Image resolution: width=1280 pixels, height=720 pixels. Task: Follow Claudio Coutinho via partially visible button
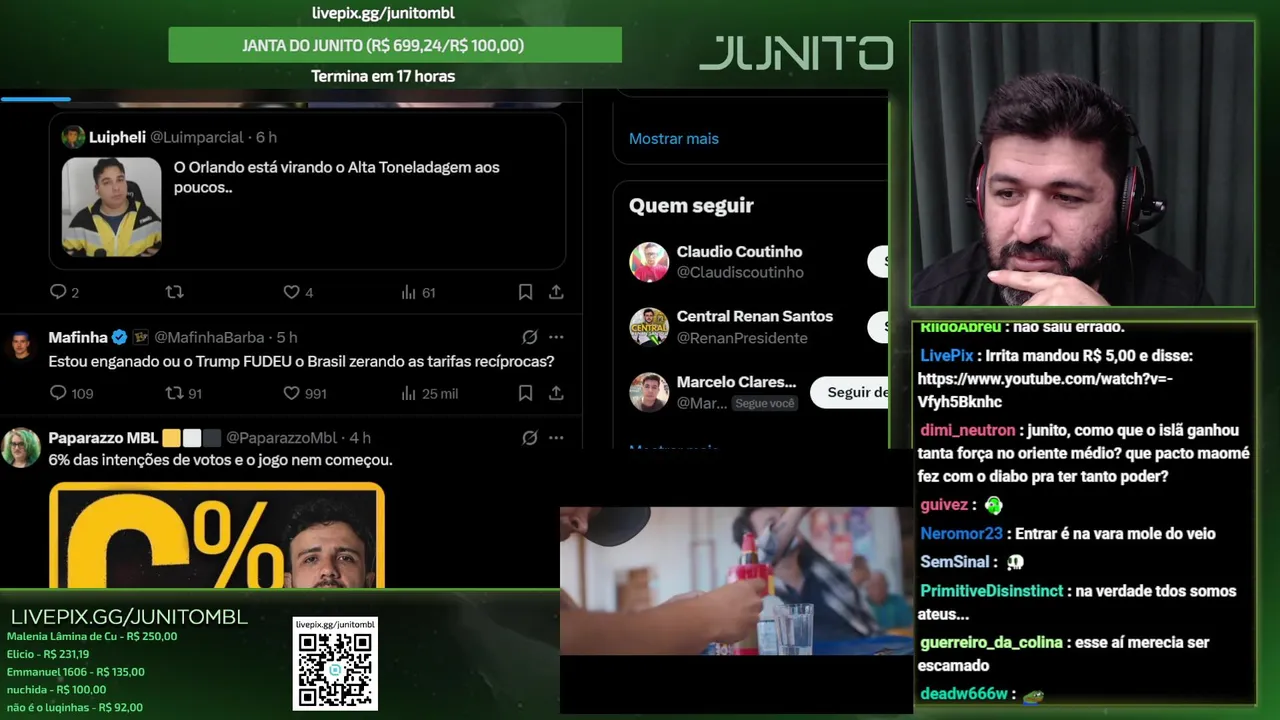[878, 262]
